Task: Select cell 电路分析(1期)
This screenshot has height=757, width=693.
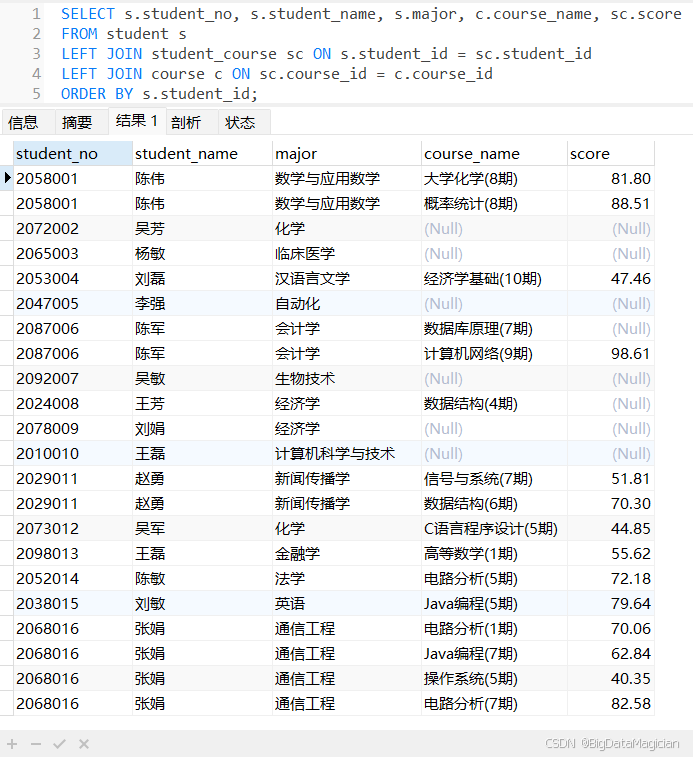Action: pos(494,629)
